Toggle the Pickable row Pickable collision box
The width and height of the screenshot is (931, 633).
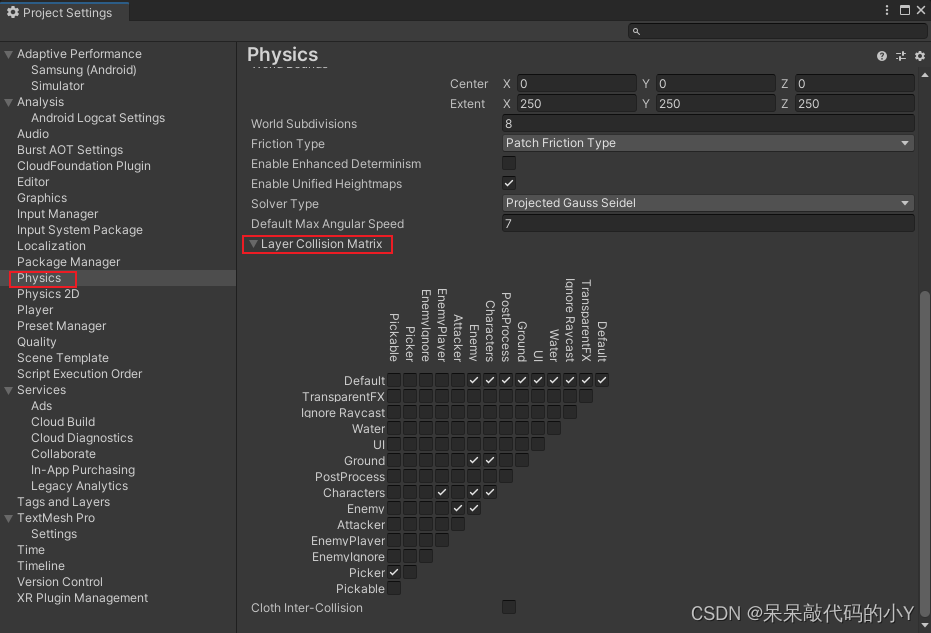tap(394, 588)
